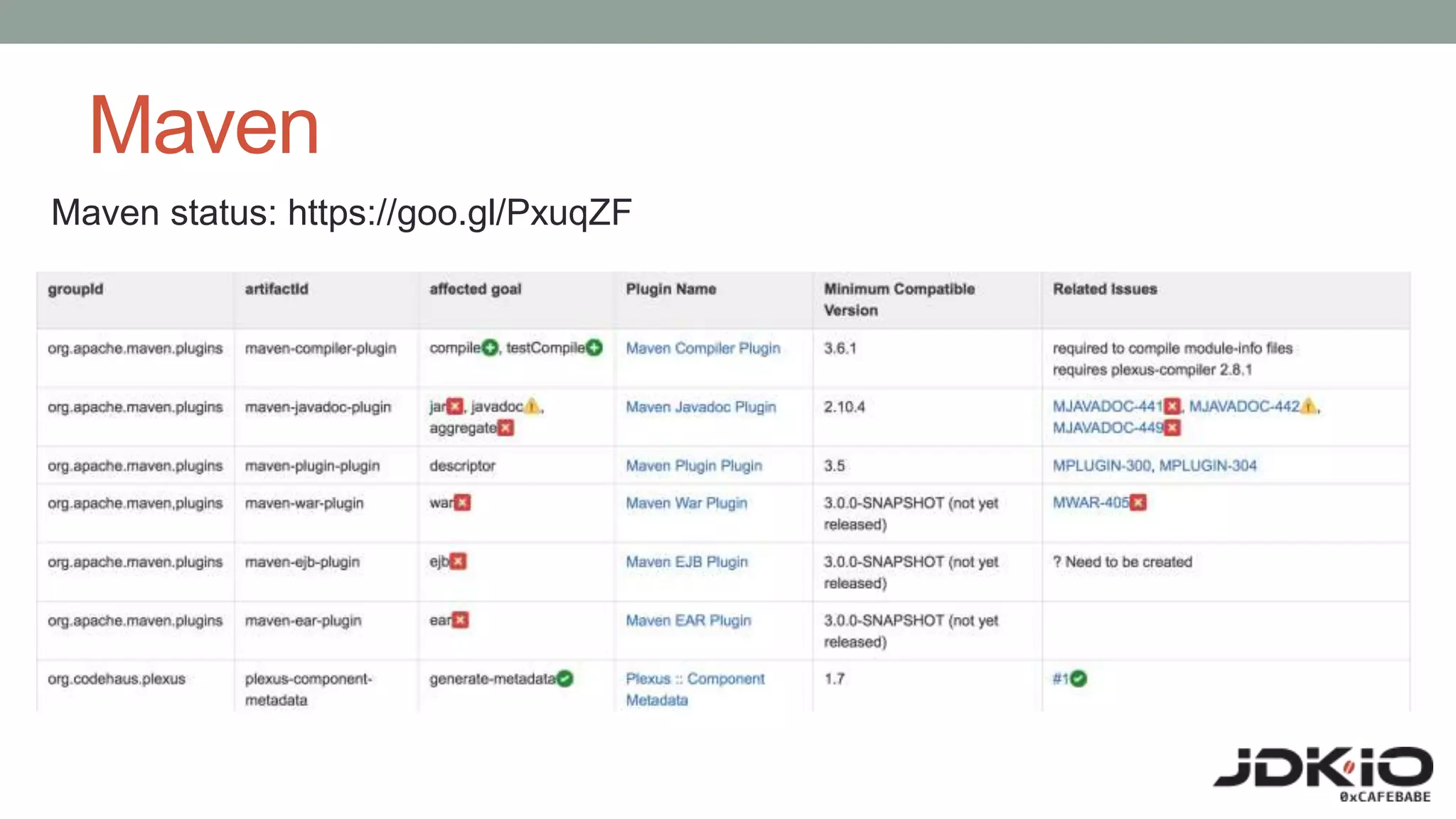Open Plexus Component Metadata link

695,679
